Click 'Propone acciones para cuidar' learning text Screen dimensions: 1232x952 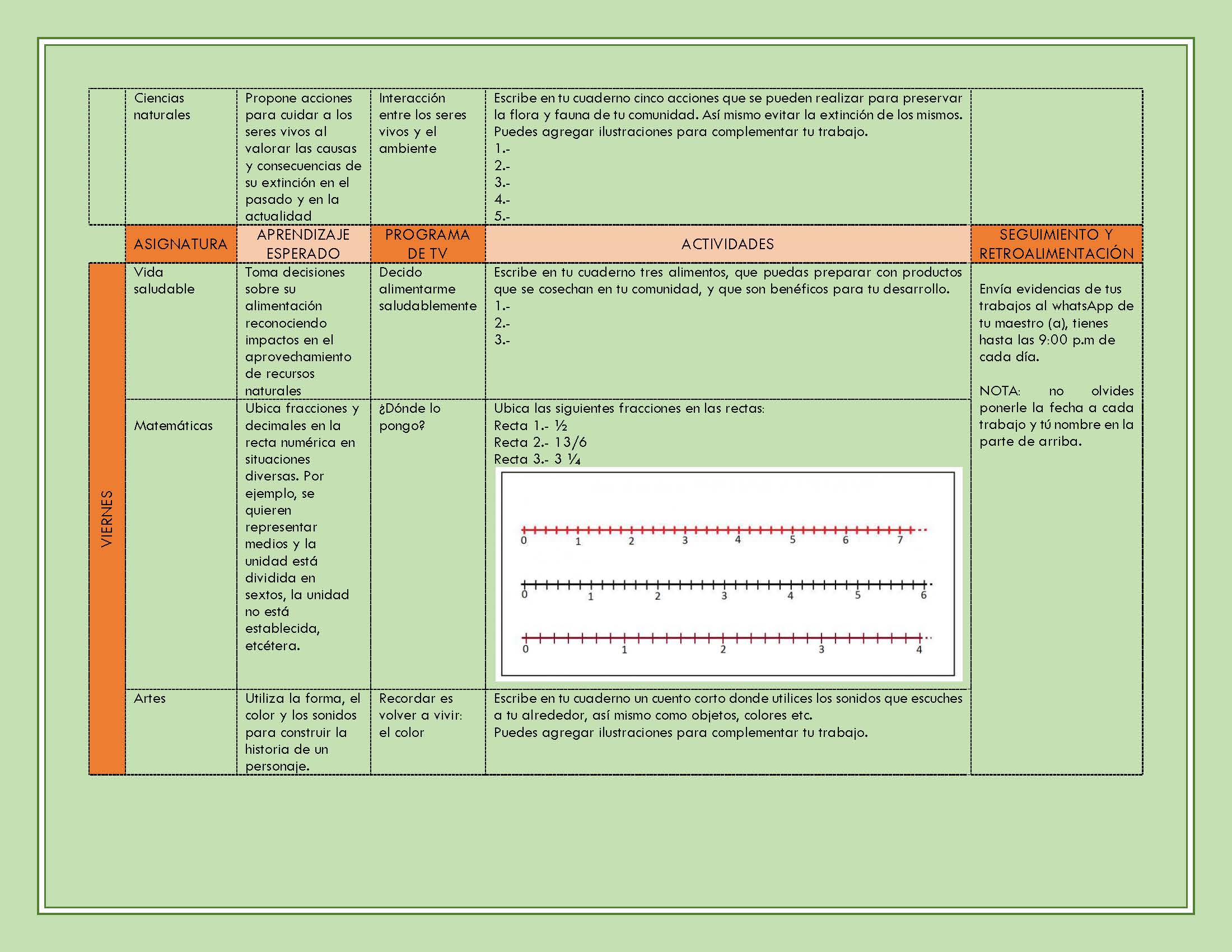303,157
